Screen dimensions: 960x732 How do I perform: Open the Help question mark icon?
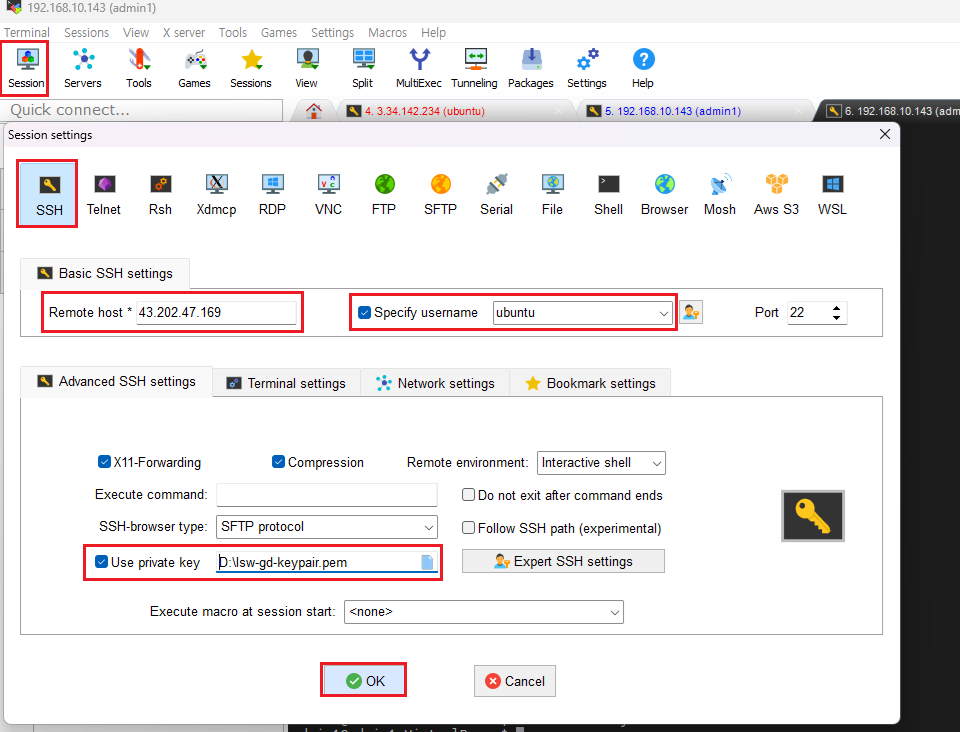click(643, 68)
